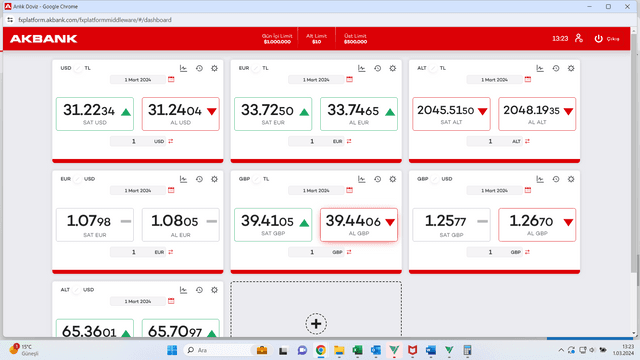Open chart icon on GBP/USD card
This screenshot has height=360, width=640.
click(540, 179)
